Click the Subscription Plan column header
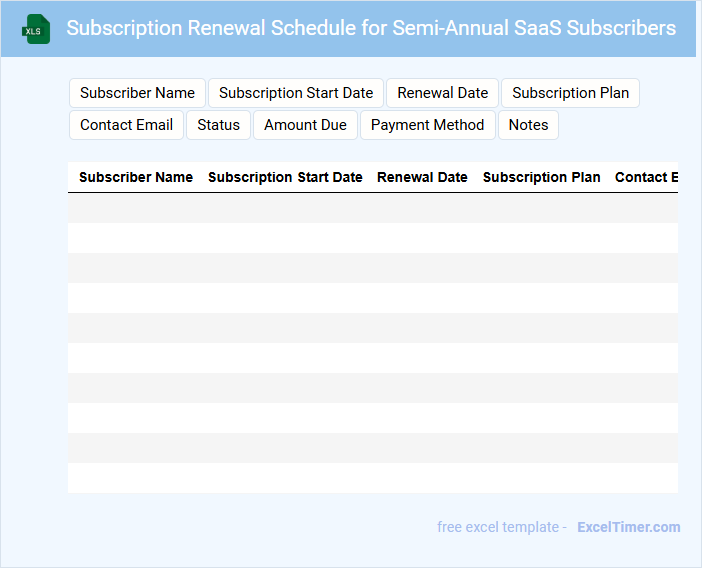 pyautogui.click(x=542, y=177)
